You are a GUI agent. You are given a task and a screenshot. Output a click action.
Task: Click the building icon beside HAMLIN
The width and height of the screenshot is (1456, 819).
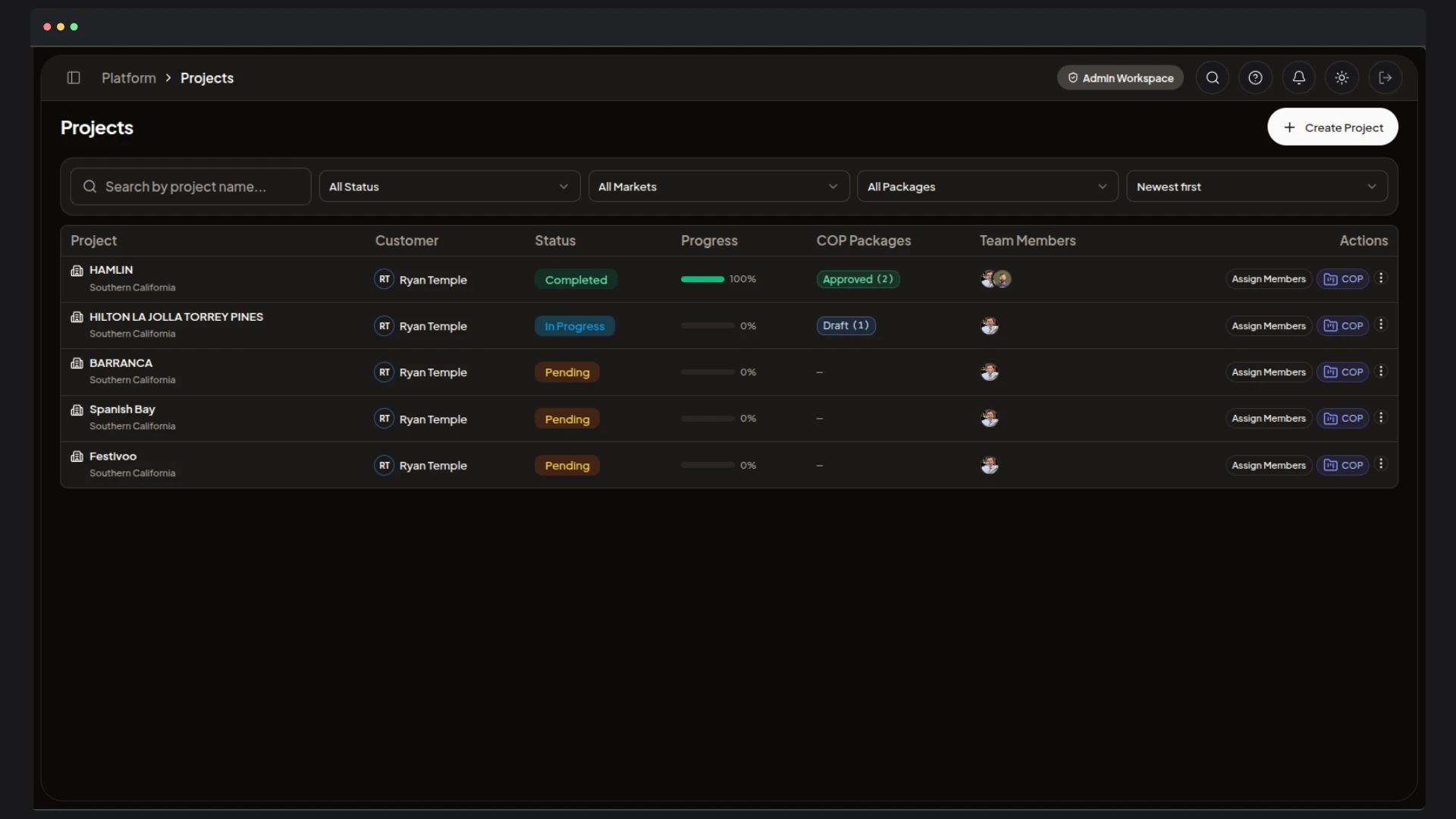click(77, 271)
